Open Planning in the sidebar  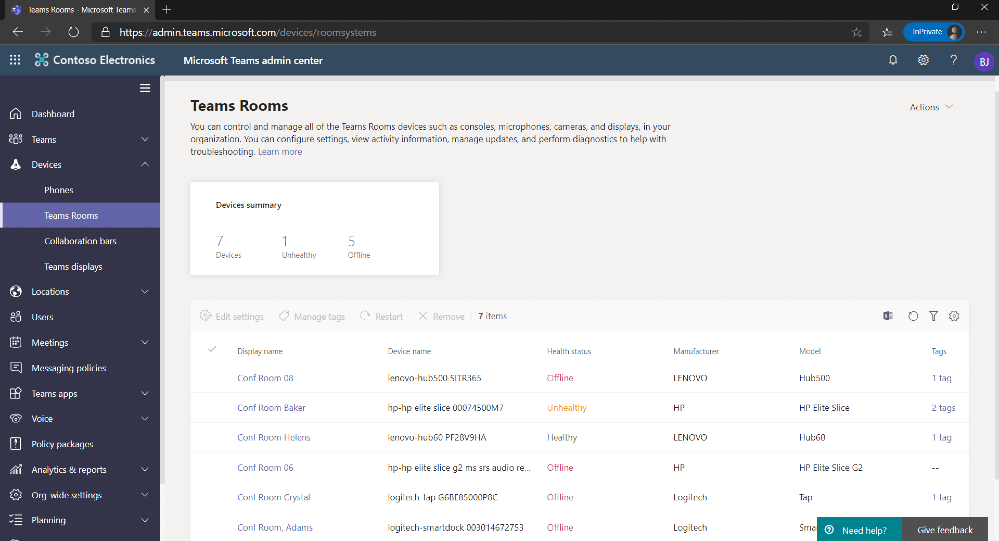48,520
